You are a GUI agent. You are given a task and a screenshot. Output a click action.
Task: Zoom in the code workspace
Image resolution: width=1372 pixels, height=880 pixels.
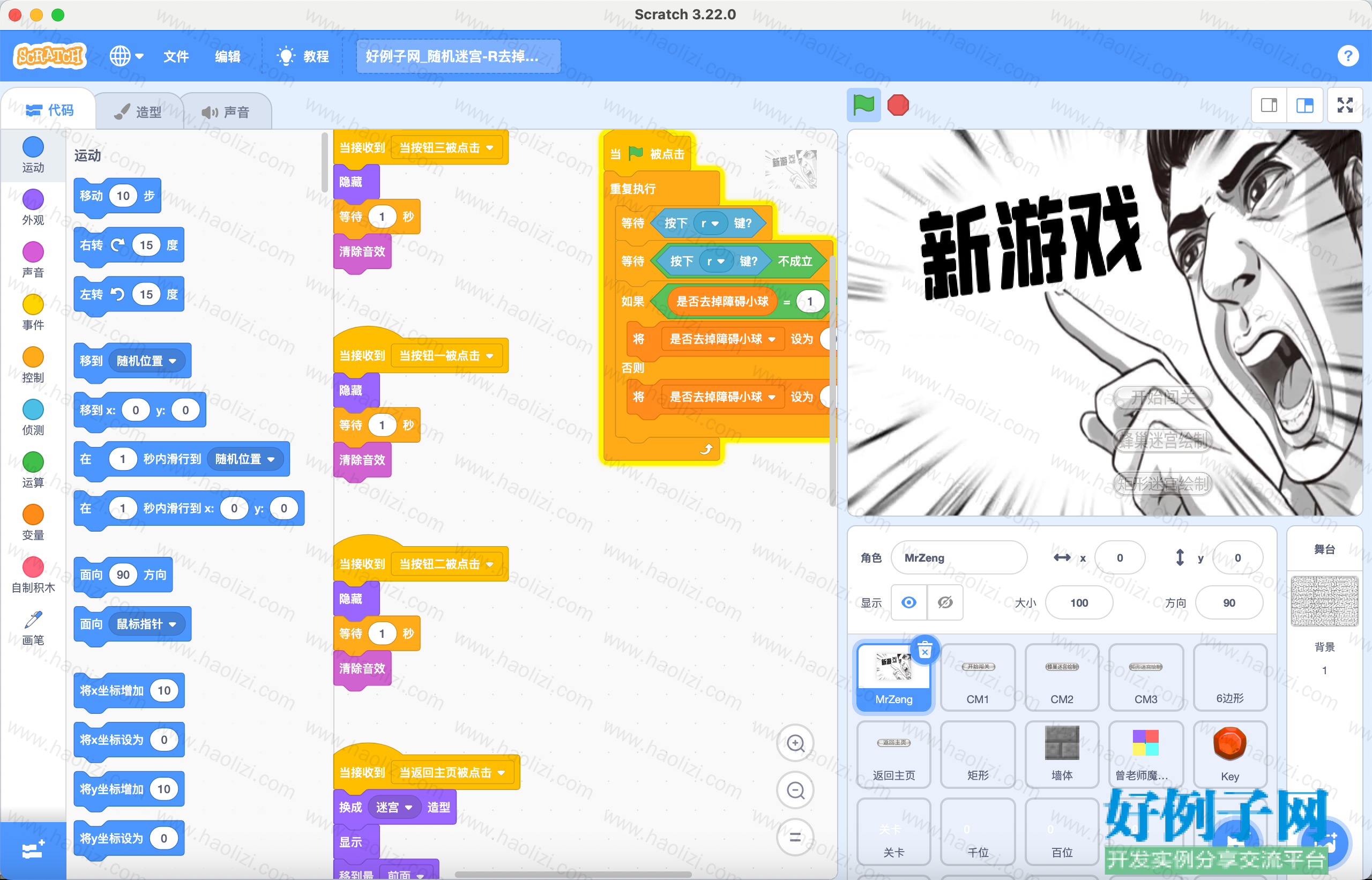795,743
